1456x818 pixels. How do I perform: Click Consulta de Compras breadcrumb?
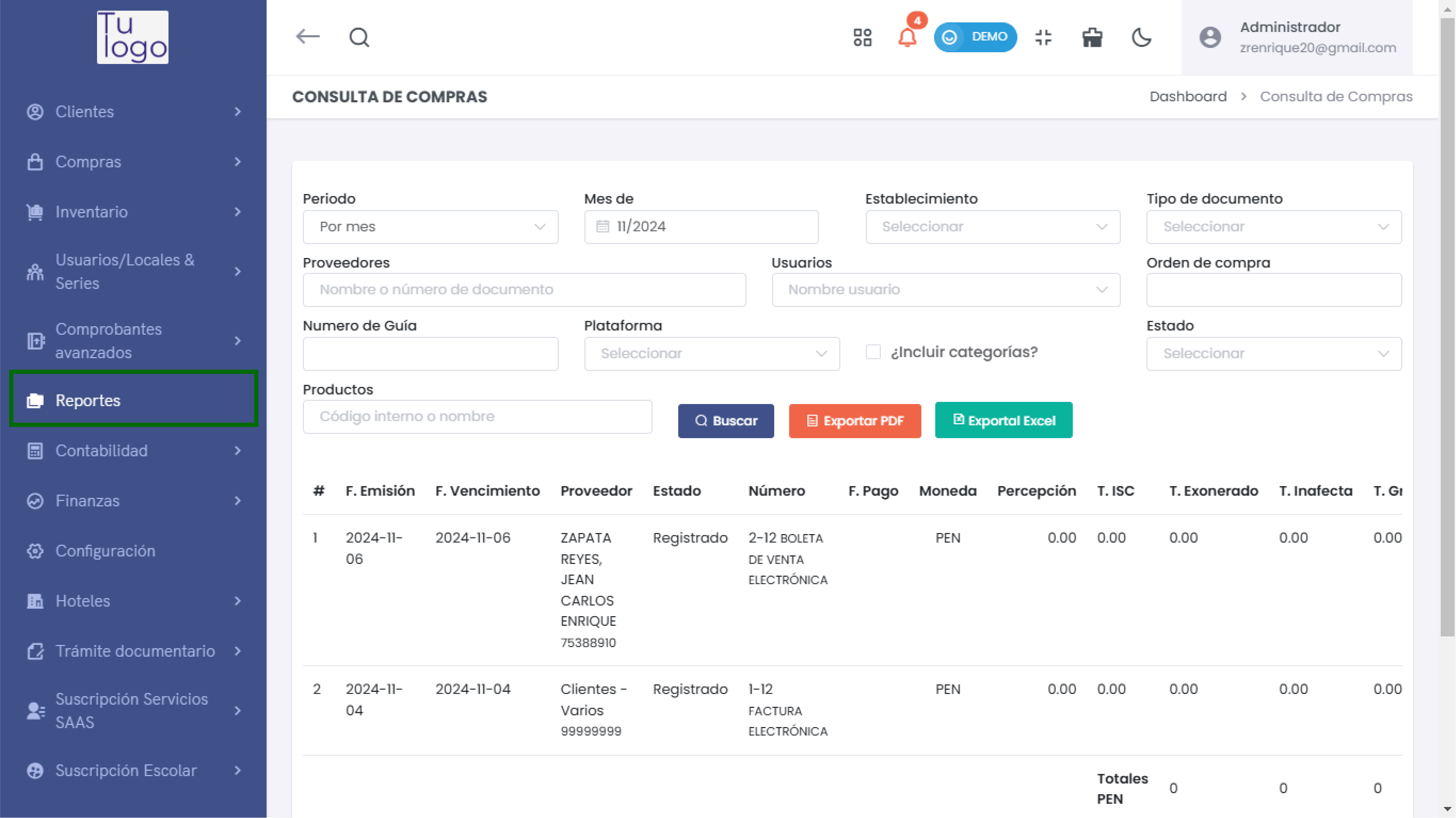(x=1335, y=97)
